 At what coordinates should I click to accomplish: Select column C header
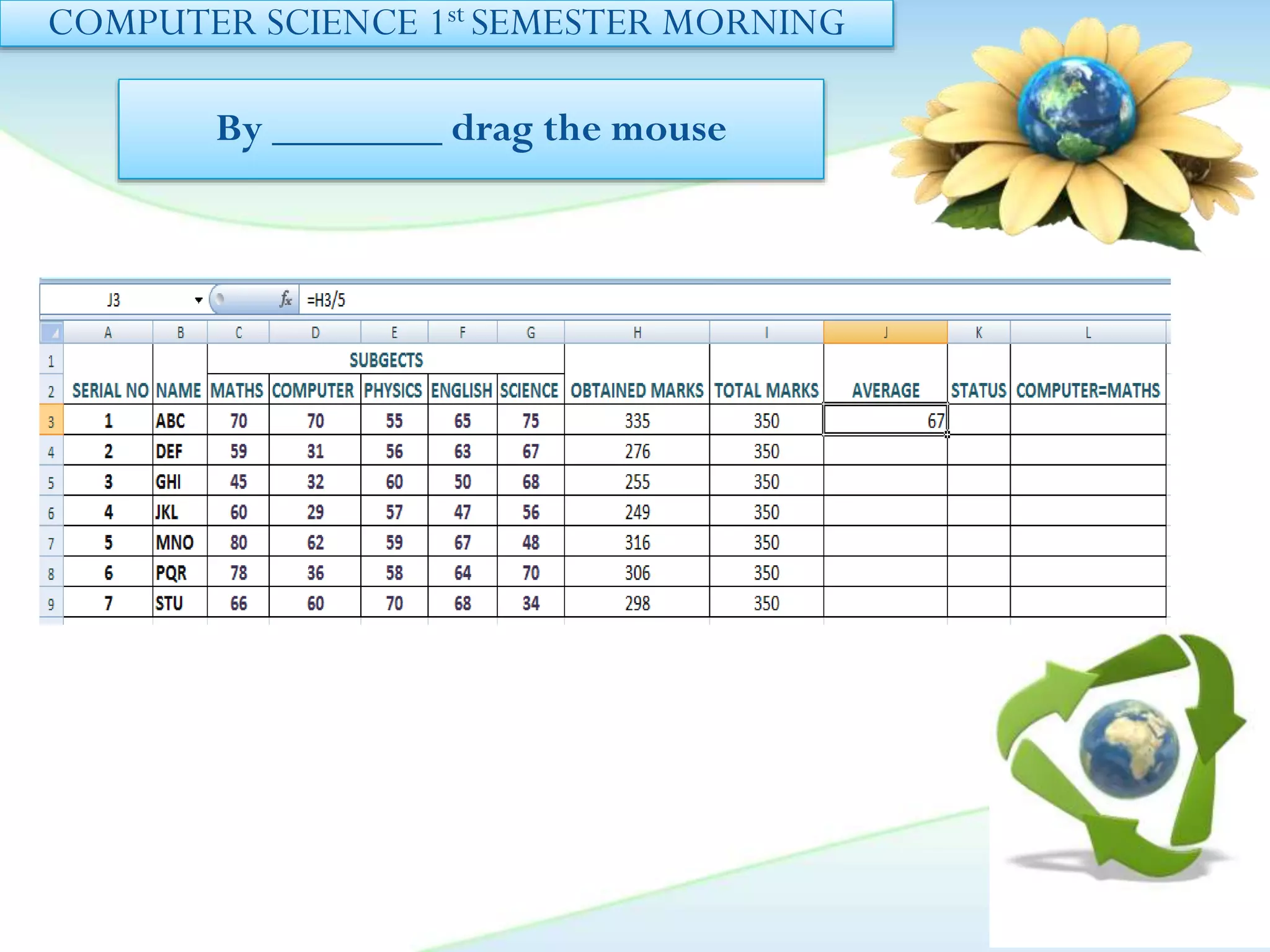[x=238, y=332]
